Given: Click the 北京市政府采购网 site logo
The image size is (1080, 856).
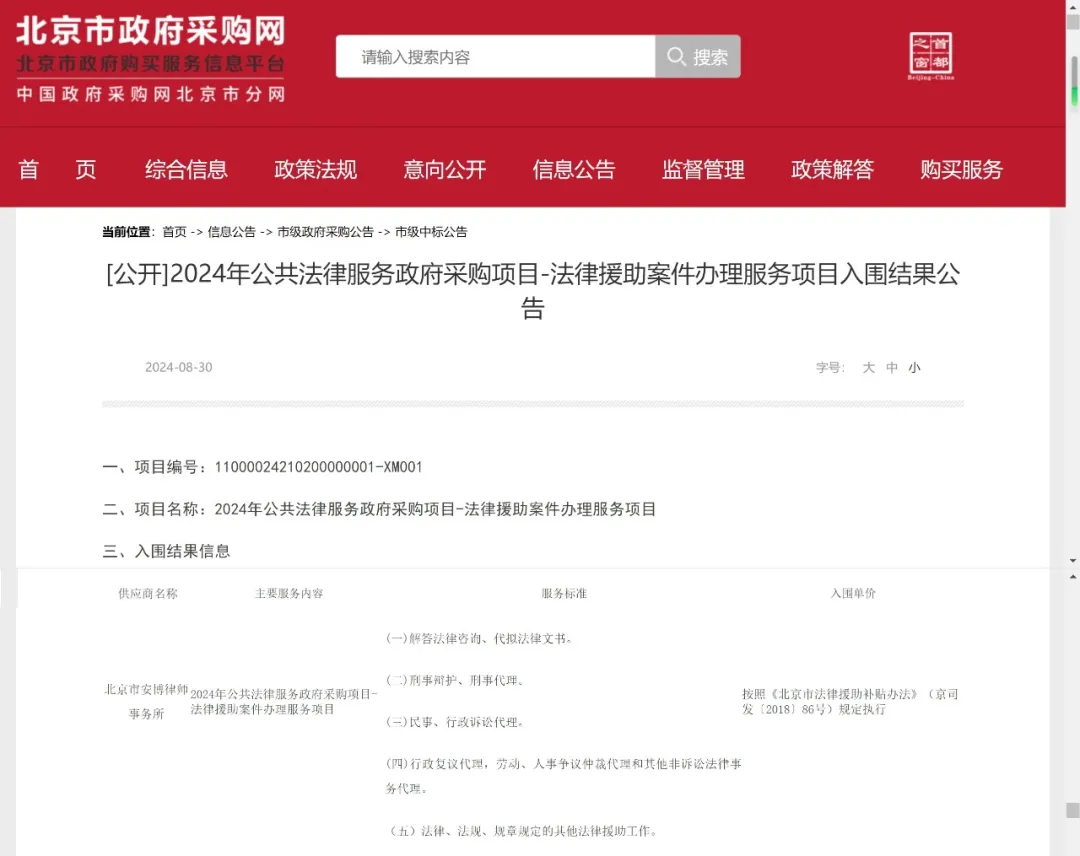Looking at the screenshot, I should point(150,31).
